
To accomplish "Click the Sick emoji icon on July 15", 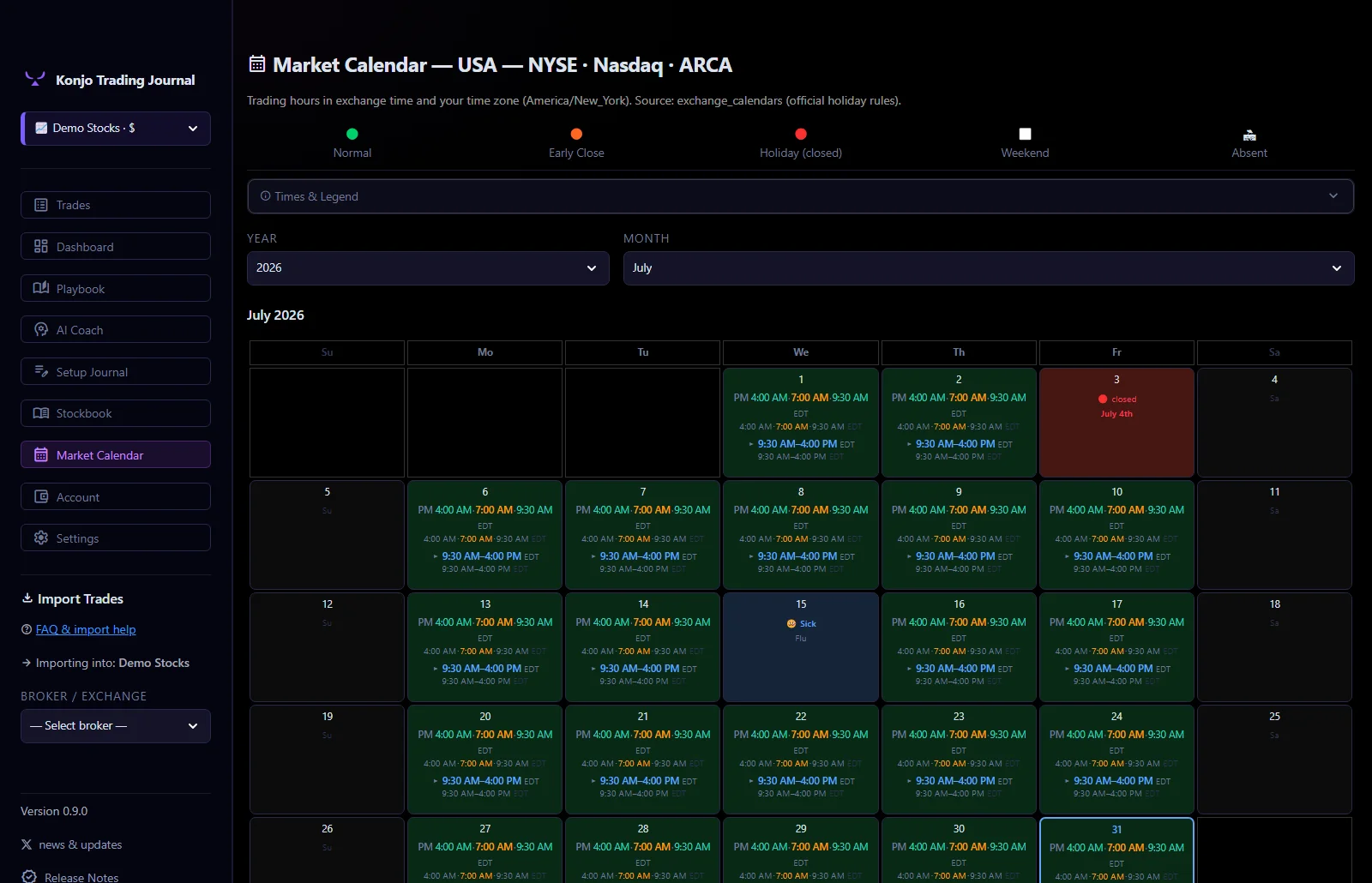I will click(x=791, y=623).
